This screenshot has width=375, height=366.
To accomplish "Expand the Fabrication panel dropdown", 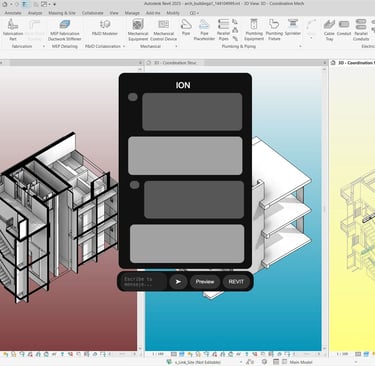I will coord(44,46).
